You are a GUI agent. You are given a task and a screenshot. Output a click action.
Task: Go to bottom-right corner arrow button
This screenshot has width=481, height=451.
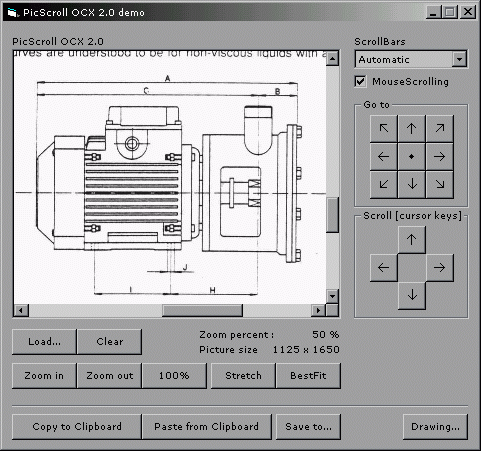click(440, 184)
